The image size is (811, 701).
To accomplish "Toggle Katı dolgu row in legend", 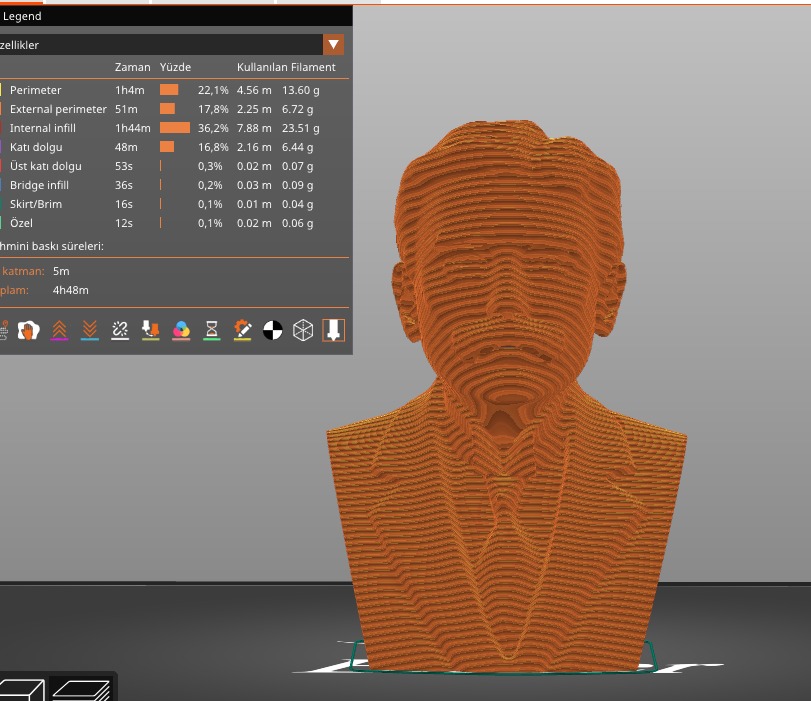I will 174,147.
